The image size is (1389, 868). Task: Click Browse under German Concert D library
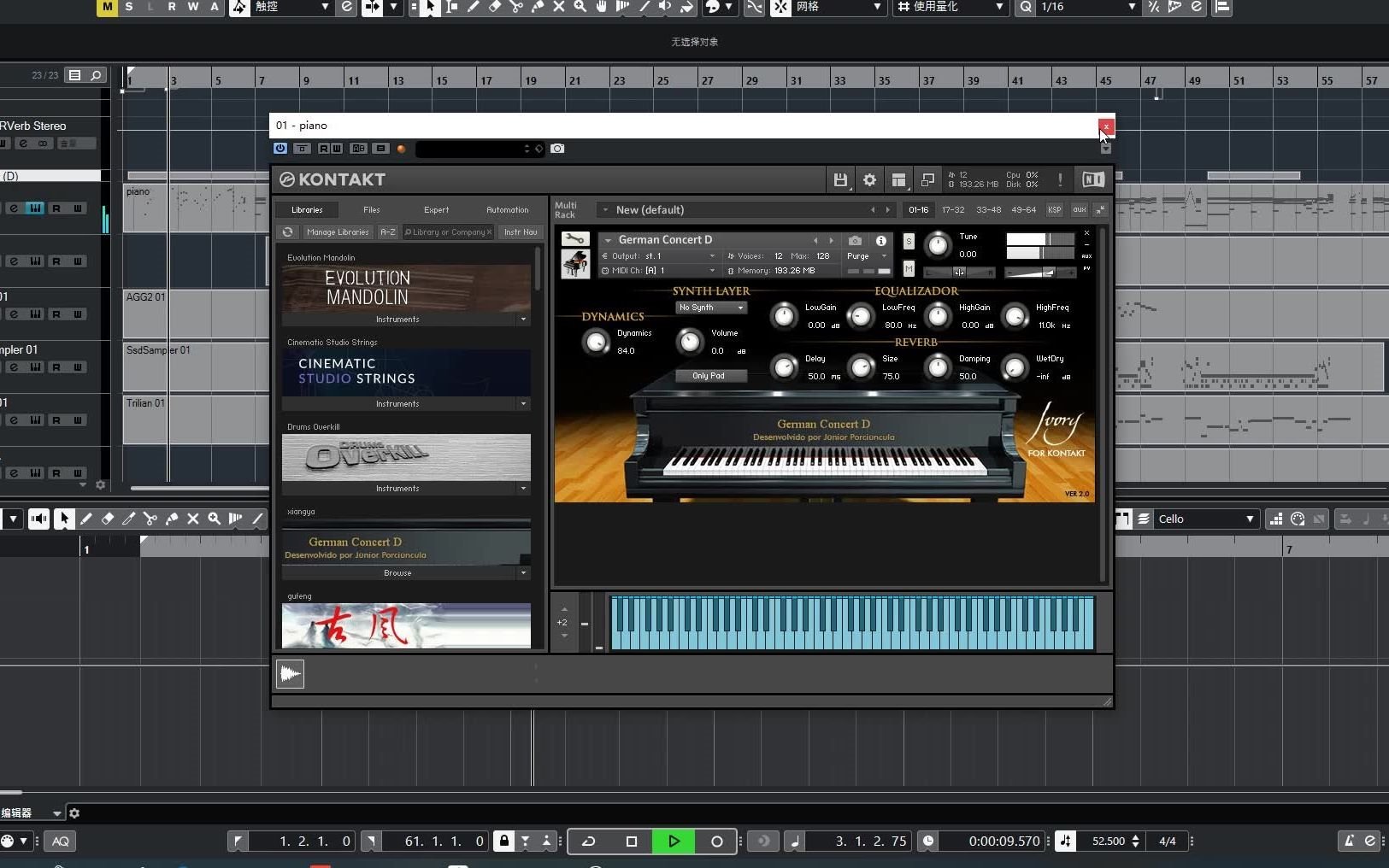(397, 573)
